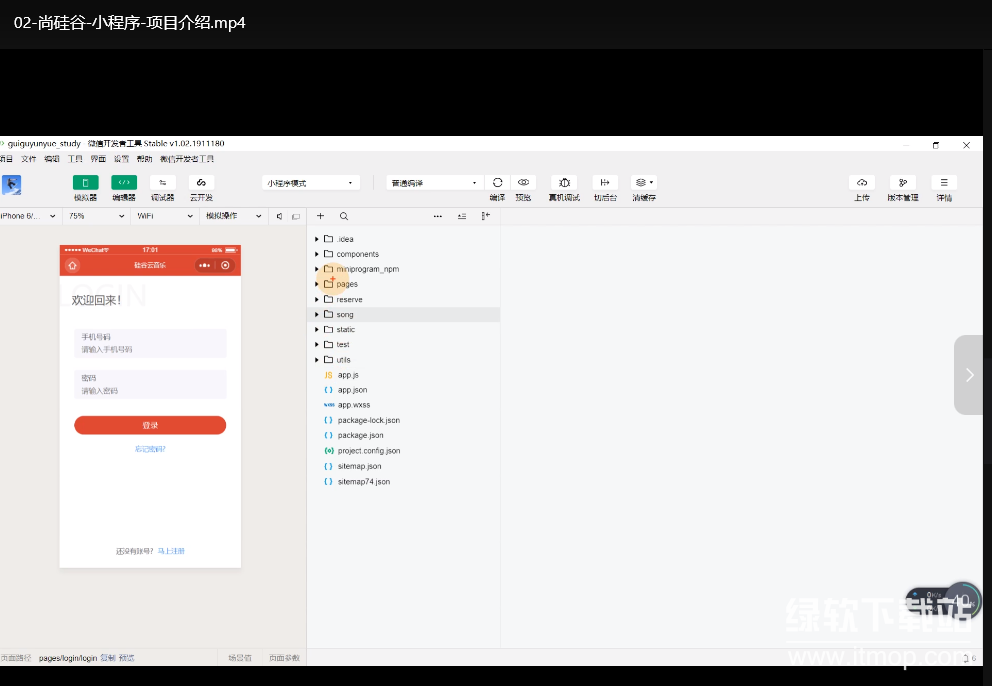Open the 75% zoom level dropdown
Screen dimensions: 992x686
pyautogui.click(x=96, y=216)
